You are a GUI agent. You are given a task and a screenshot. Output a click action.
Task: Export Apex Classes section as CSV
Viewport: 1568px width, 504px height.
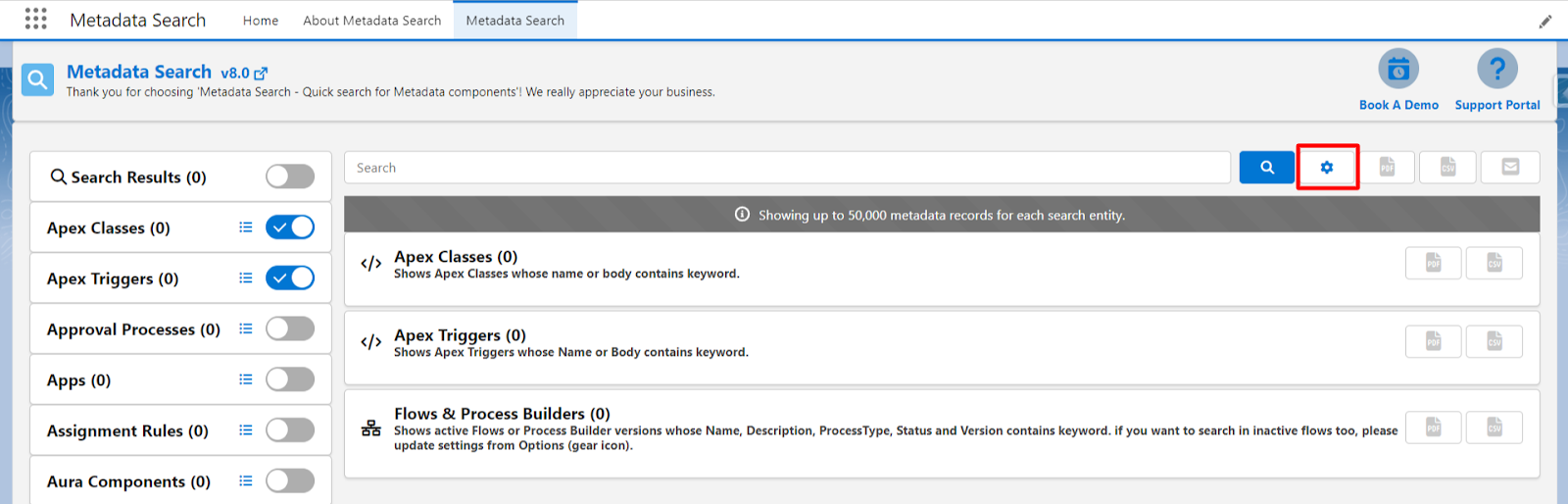click(x=1494, y=263)
